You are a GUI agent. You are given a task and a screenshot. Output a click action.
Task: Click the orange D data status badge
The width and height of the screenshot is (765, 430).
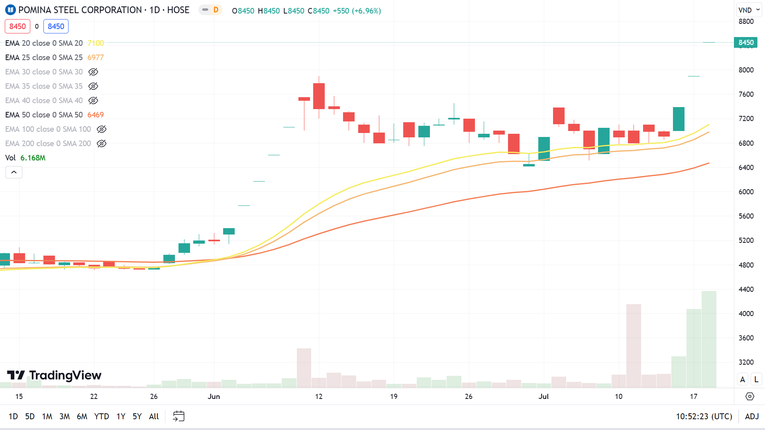(216, 10)
